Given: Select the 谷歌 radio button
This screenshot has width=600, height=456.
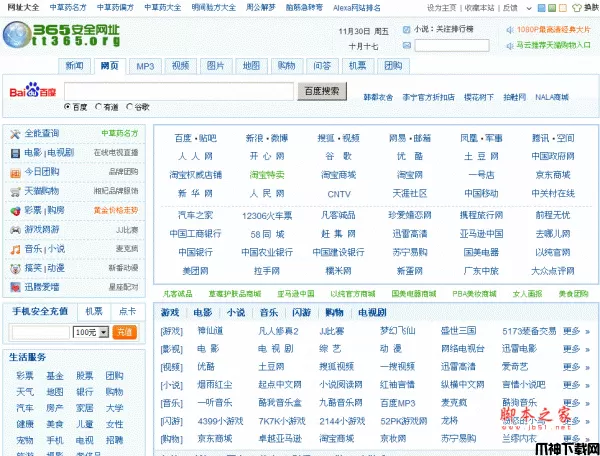Looking at the screenshot, I should (129, 106).
